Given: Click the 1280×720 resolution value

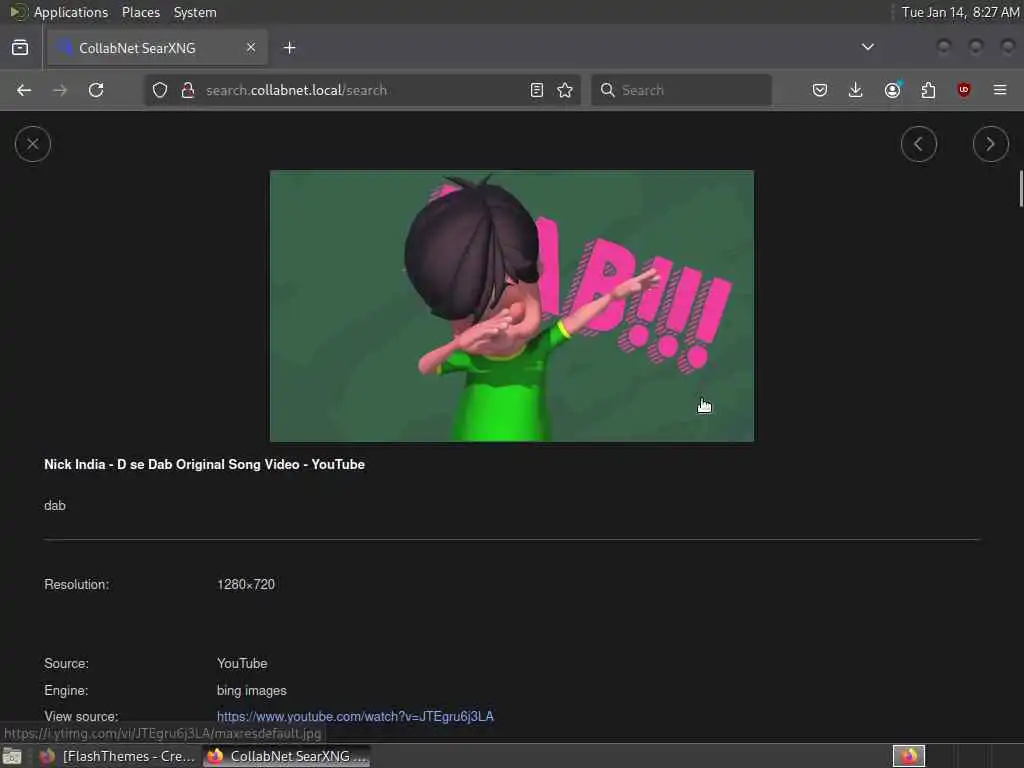Looking at the screenshot, I should 246,584.
